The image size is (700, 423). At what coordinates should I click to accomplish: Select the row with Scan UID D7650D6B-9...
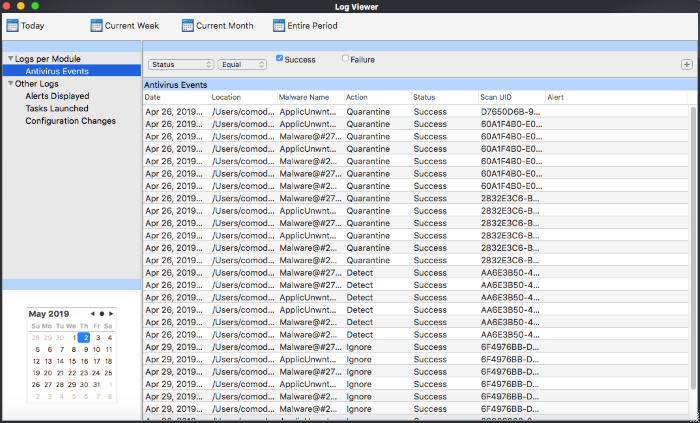tap(416, 112)
